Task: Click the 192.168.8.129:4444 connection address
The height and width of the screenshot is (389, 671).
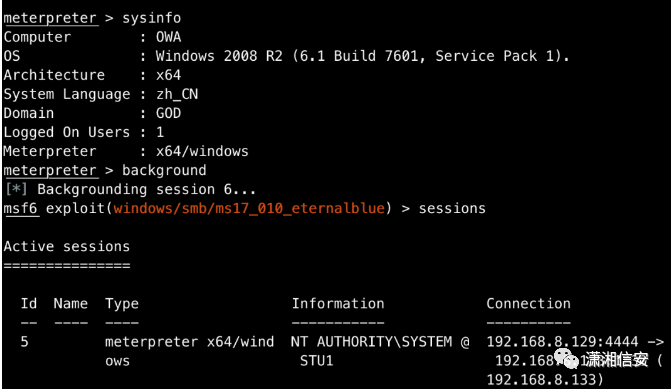Action: (x=562, y=341)
